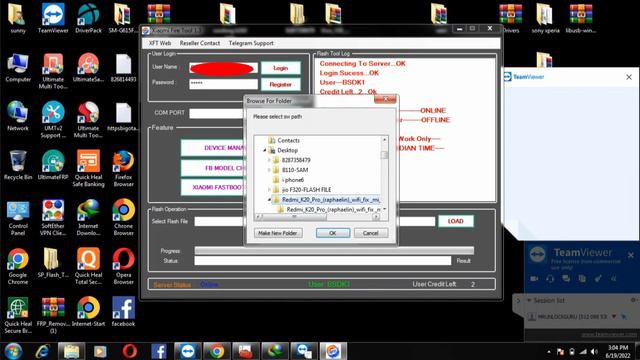Open the UMTv2 Support shortcut
This screenshot has height=360, width=640.
point(53,119)
